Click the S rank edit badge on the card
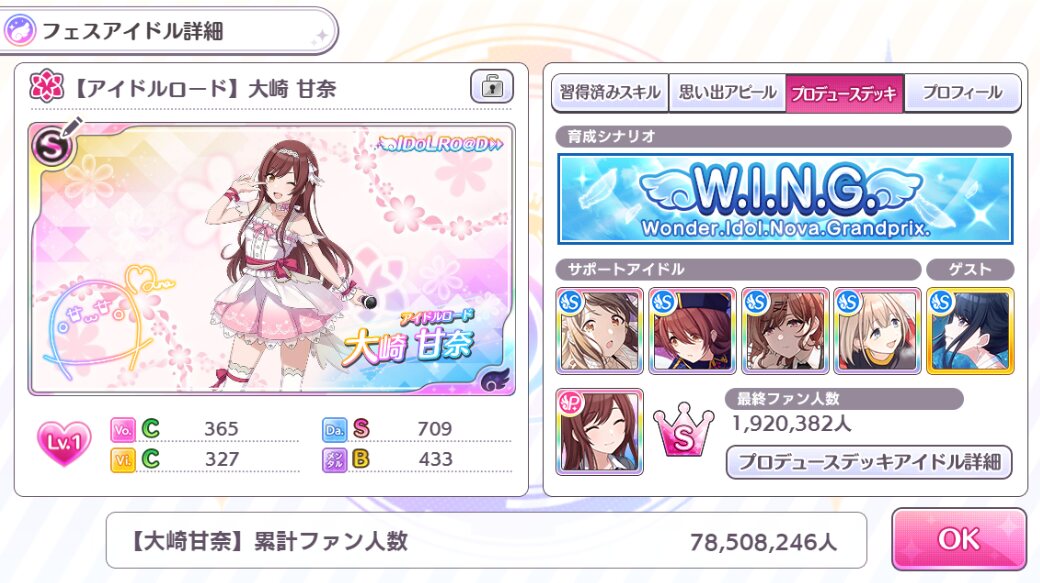 pyautogui.click(x=54, y=143)
